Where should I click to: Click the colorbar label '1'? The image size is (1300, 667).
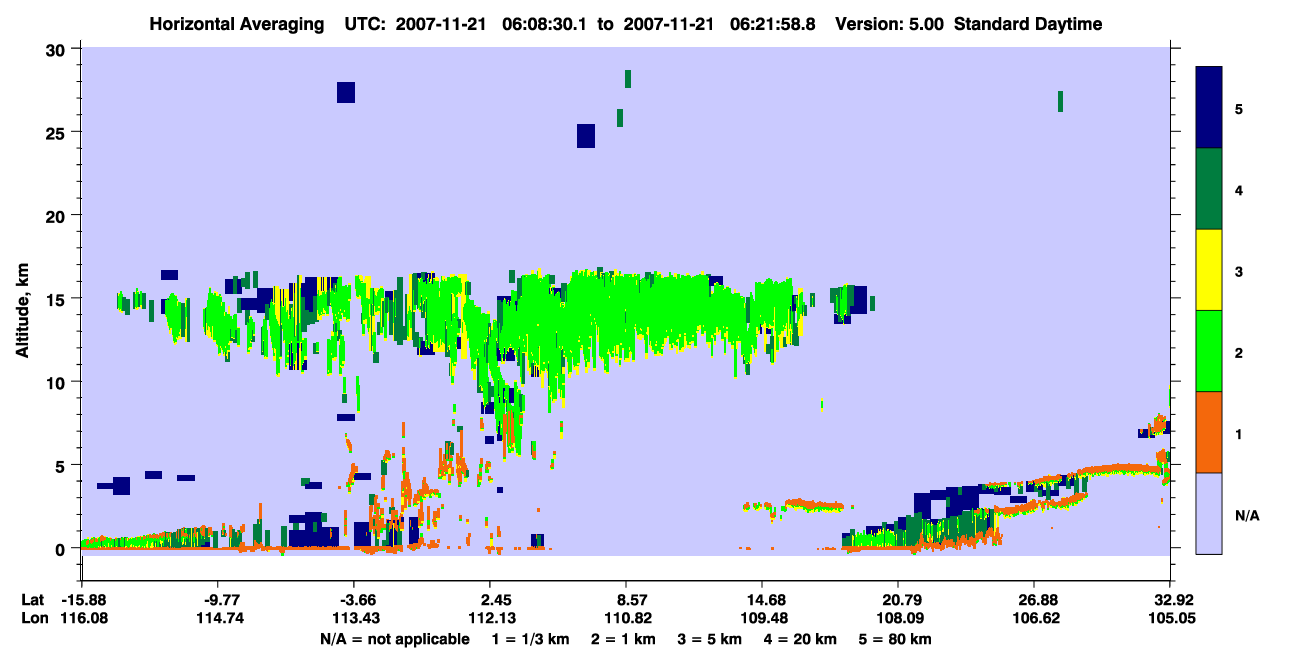[x=1238, y=434]
